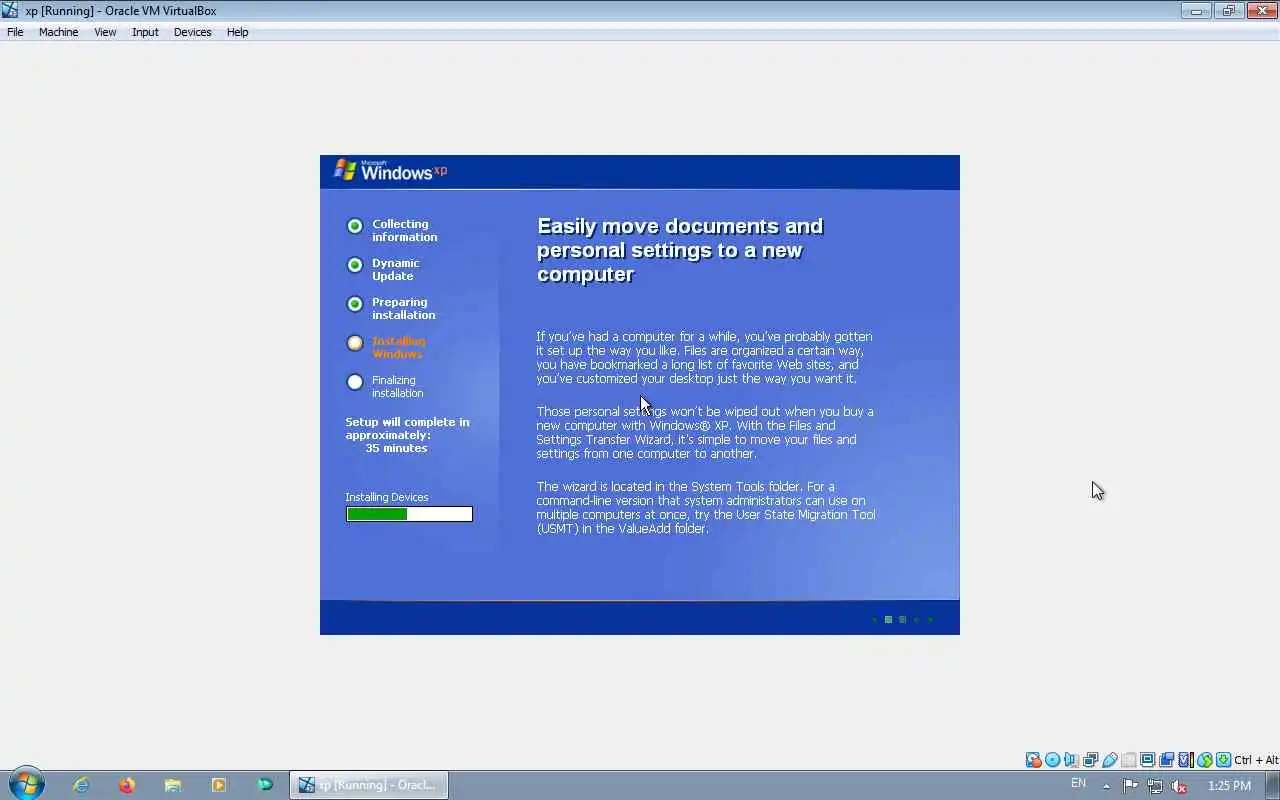Open Windows Explorer from the taskbar
The image size is (1280, 800).
point(173,785)
